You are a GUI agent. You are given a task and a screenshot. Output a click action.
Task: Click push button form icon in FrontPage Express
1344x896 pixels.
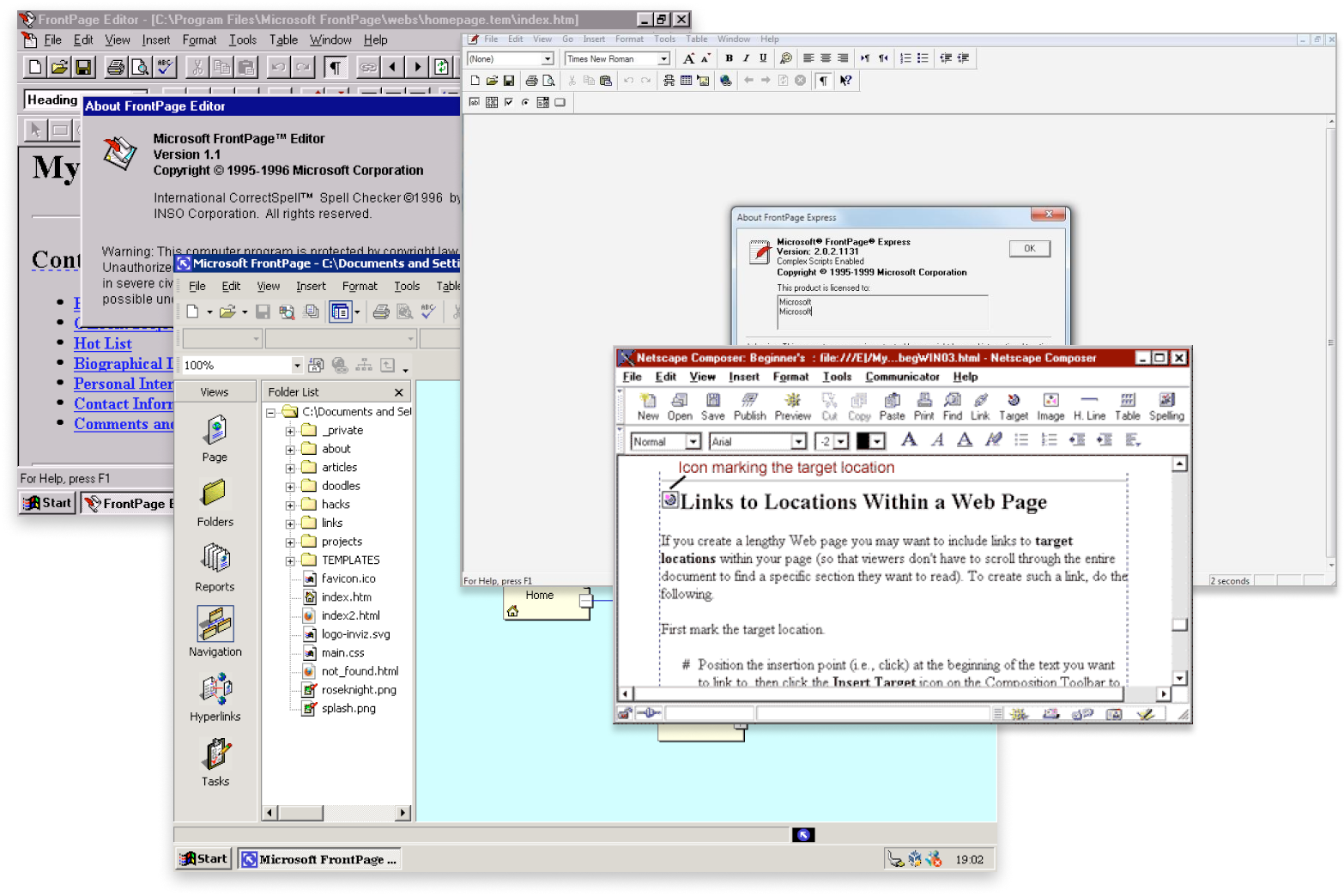coord(560,102)
